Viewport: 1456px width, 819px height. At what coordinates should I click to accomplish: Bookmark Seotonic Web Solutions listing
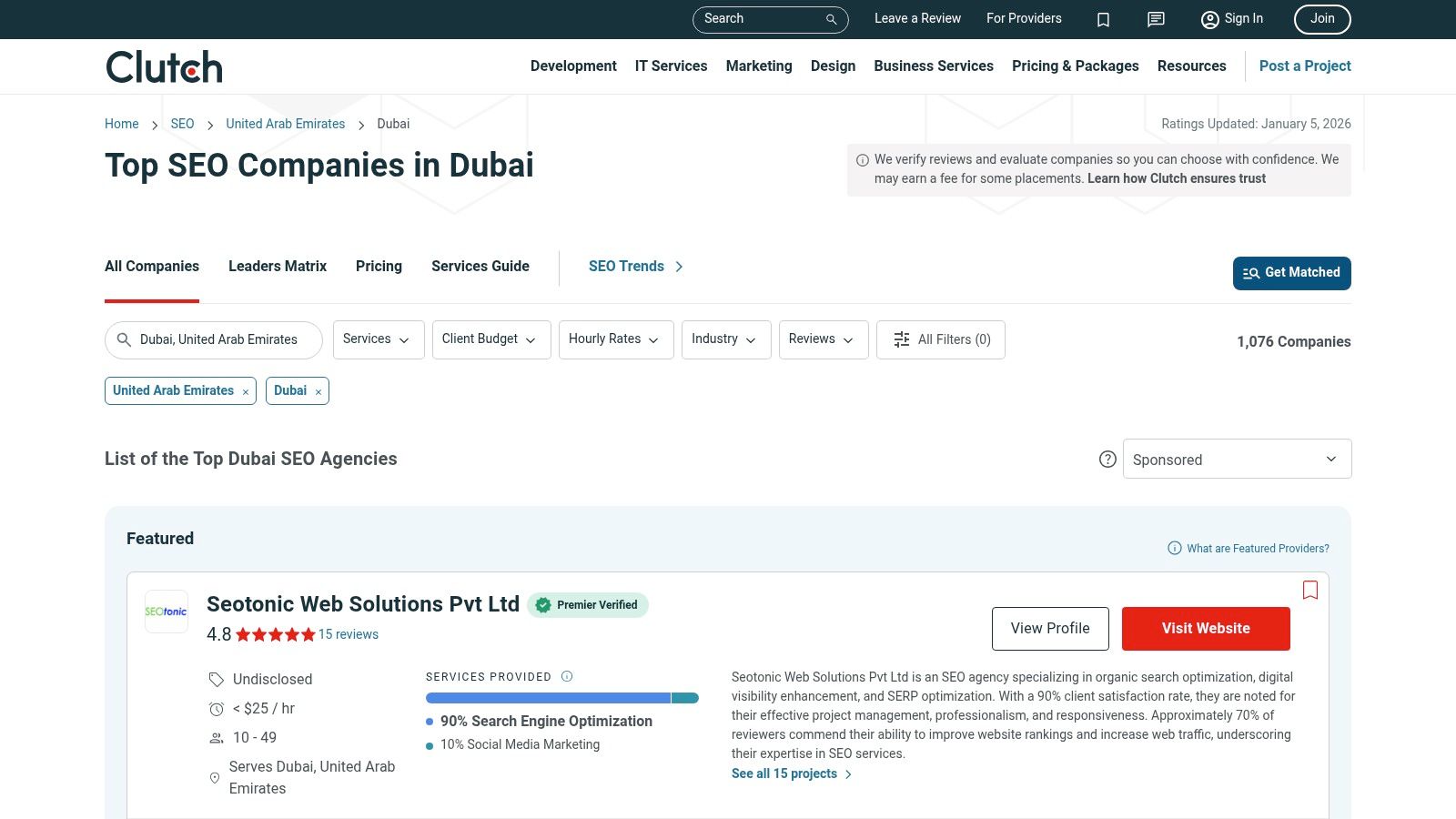(x=1309, y=590)
